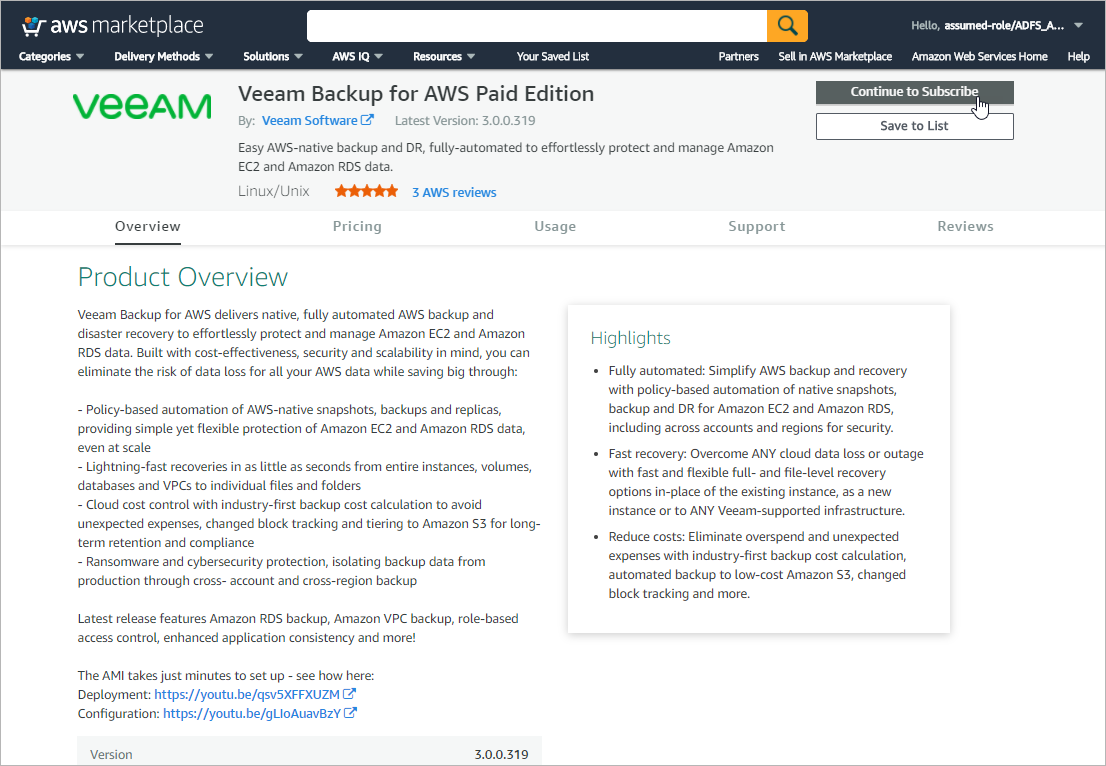Click the product title Veeam Backup for AWS Paid Edition

click(x=416, y=94)
